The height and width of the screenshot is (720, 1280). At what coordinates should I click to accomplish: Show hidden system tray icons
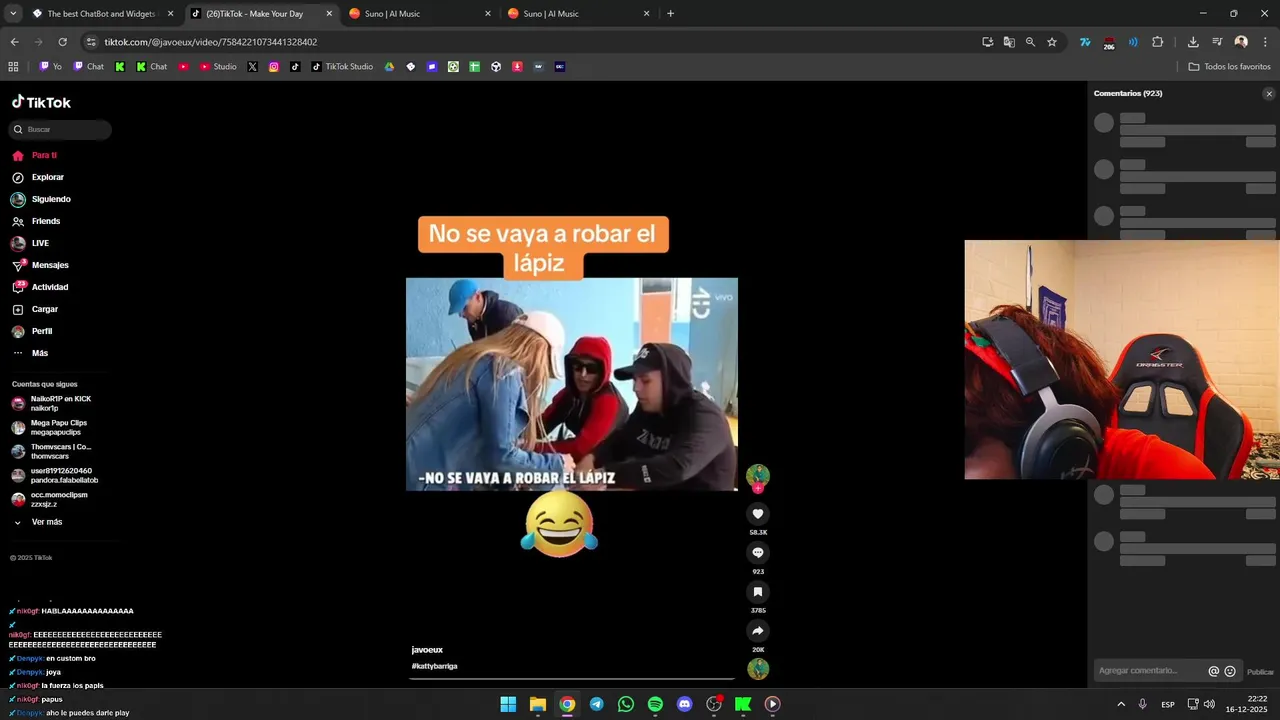pos(1121,704)
